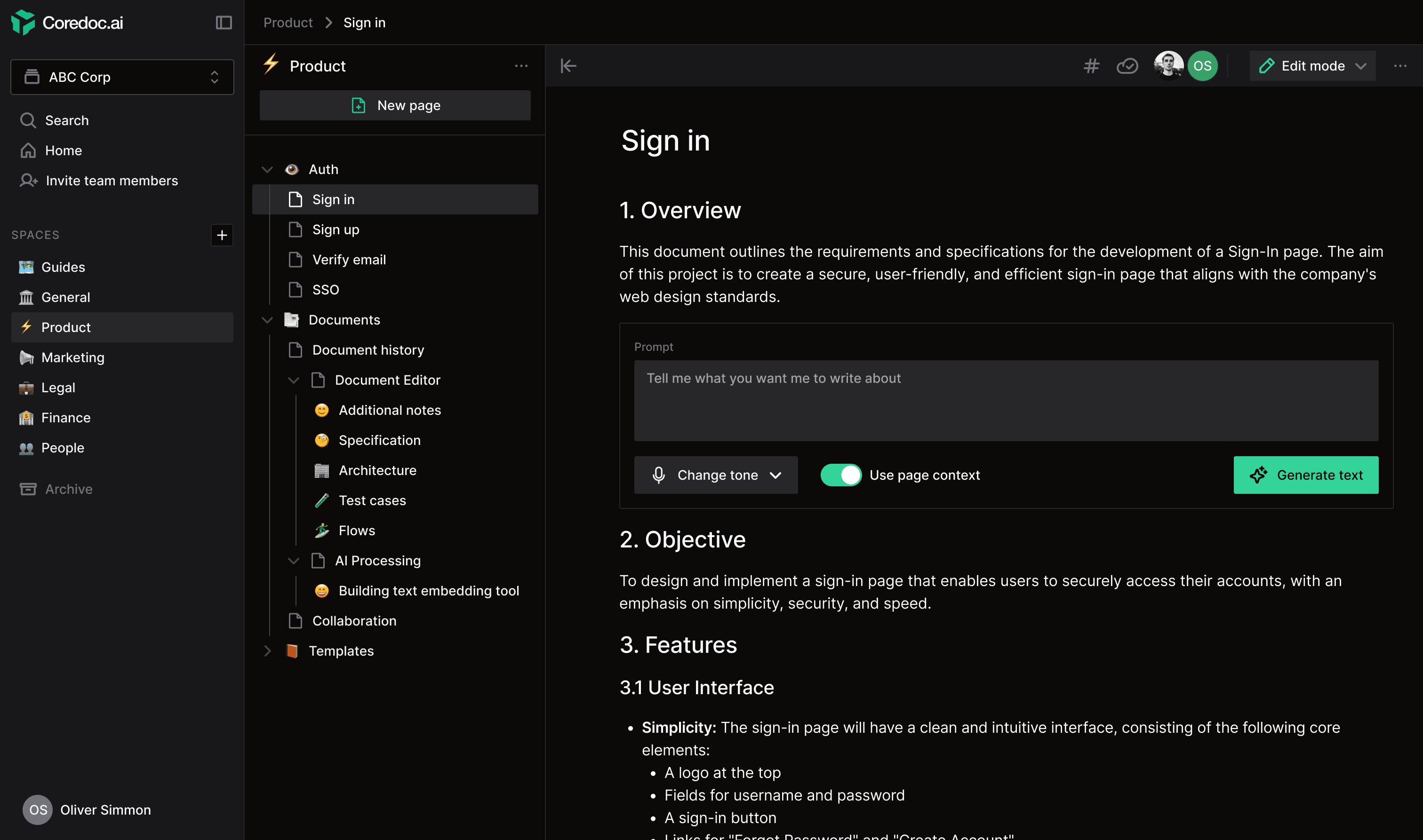Click the collapse page tree arrow icon

tap(568, 66)
